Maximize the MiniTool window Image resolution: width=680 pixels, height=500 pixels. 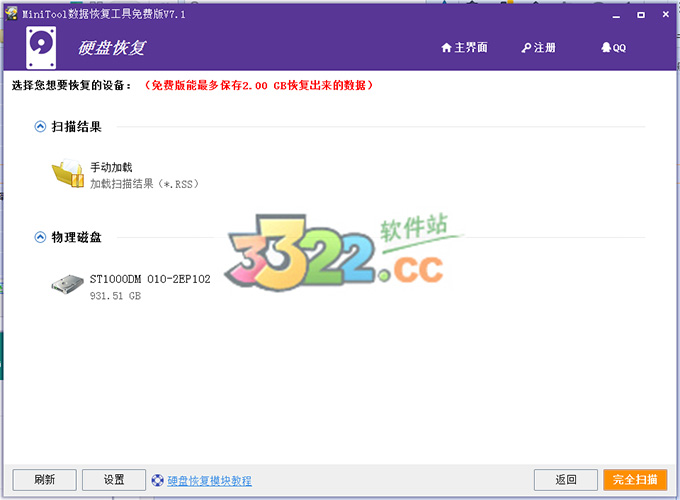[641, 15]
